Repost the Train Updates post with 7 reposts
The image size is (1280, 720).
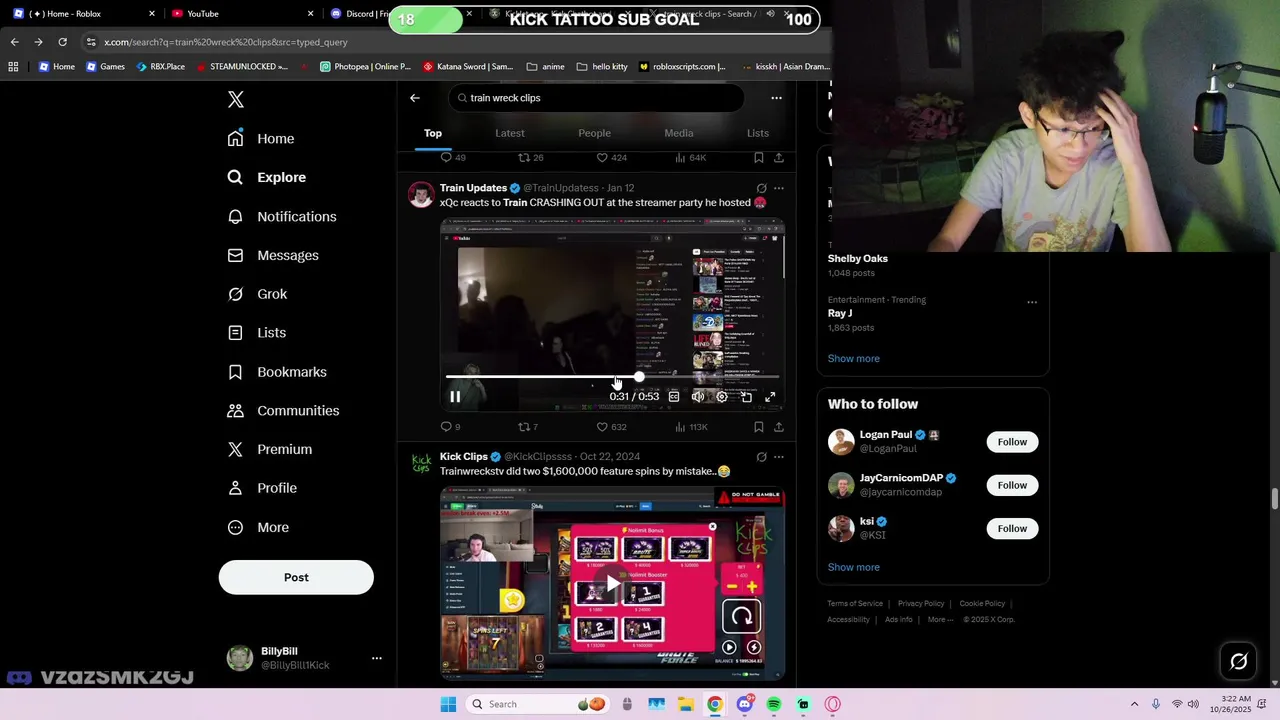(x=527, y=427)
